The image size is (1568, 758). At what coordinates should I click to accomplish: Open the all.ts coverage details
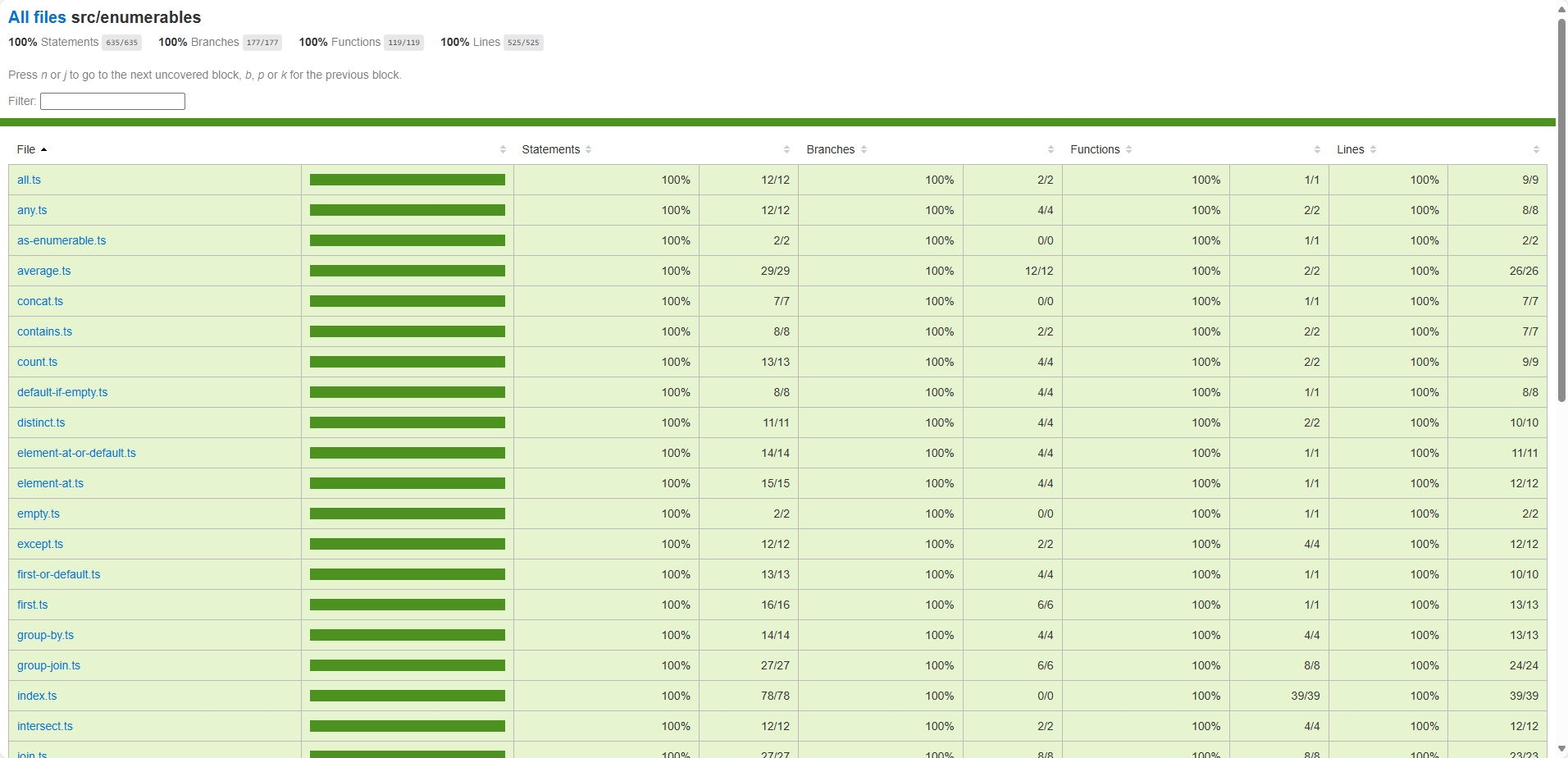point(29,180)
